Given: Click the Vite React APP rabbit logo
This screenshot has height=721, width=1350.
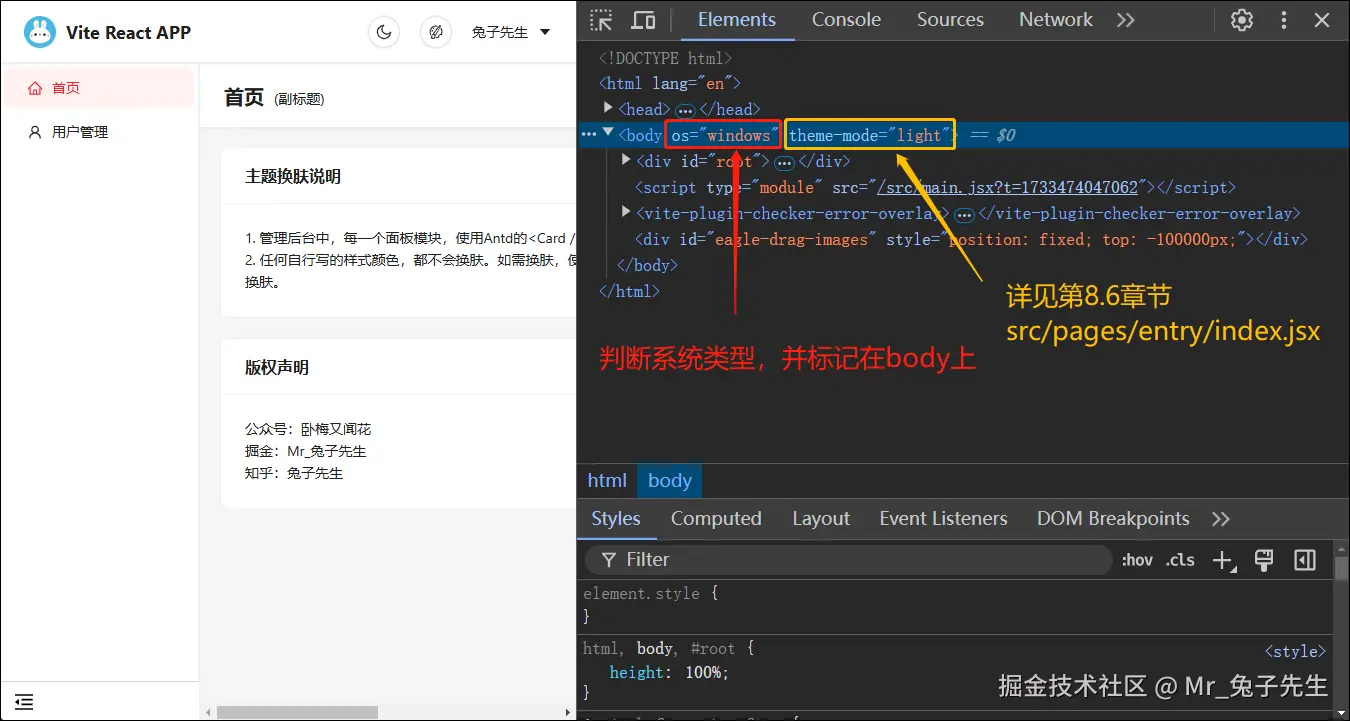Looking at the screenshot, I should pyautogui.click(x=39, y=31).
